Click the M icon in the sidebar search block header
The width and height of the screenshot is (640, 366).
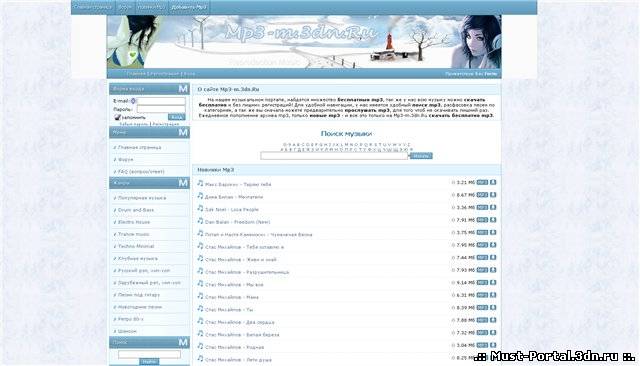[183, 342]
